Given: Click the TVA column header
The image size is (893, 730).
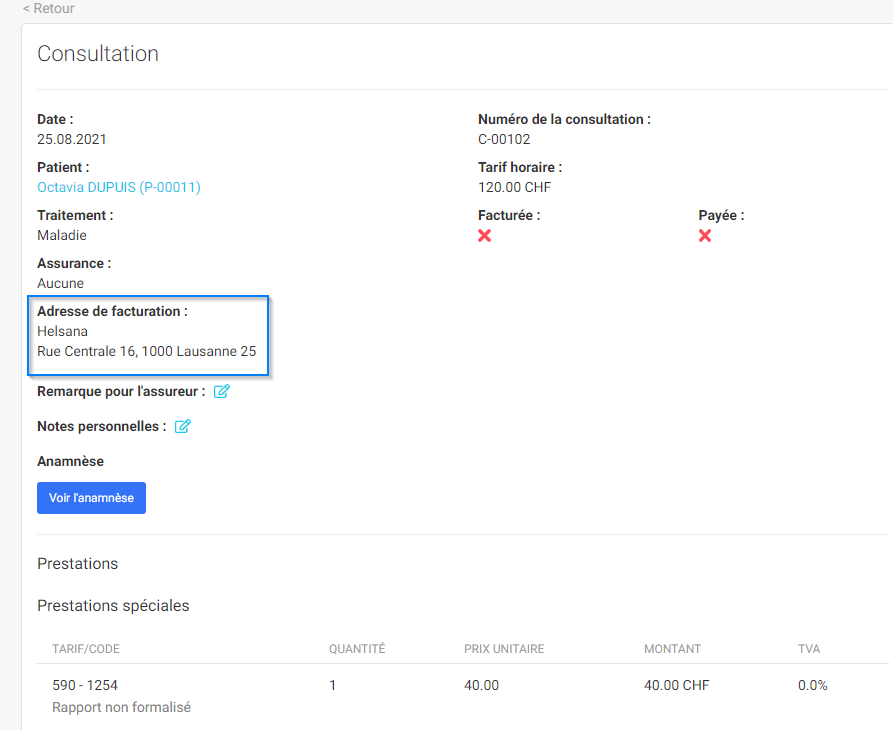Looking at the screenshot, I should tap(809, 649).
